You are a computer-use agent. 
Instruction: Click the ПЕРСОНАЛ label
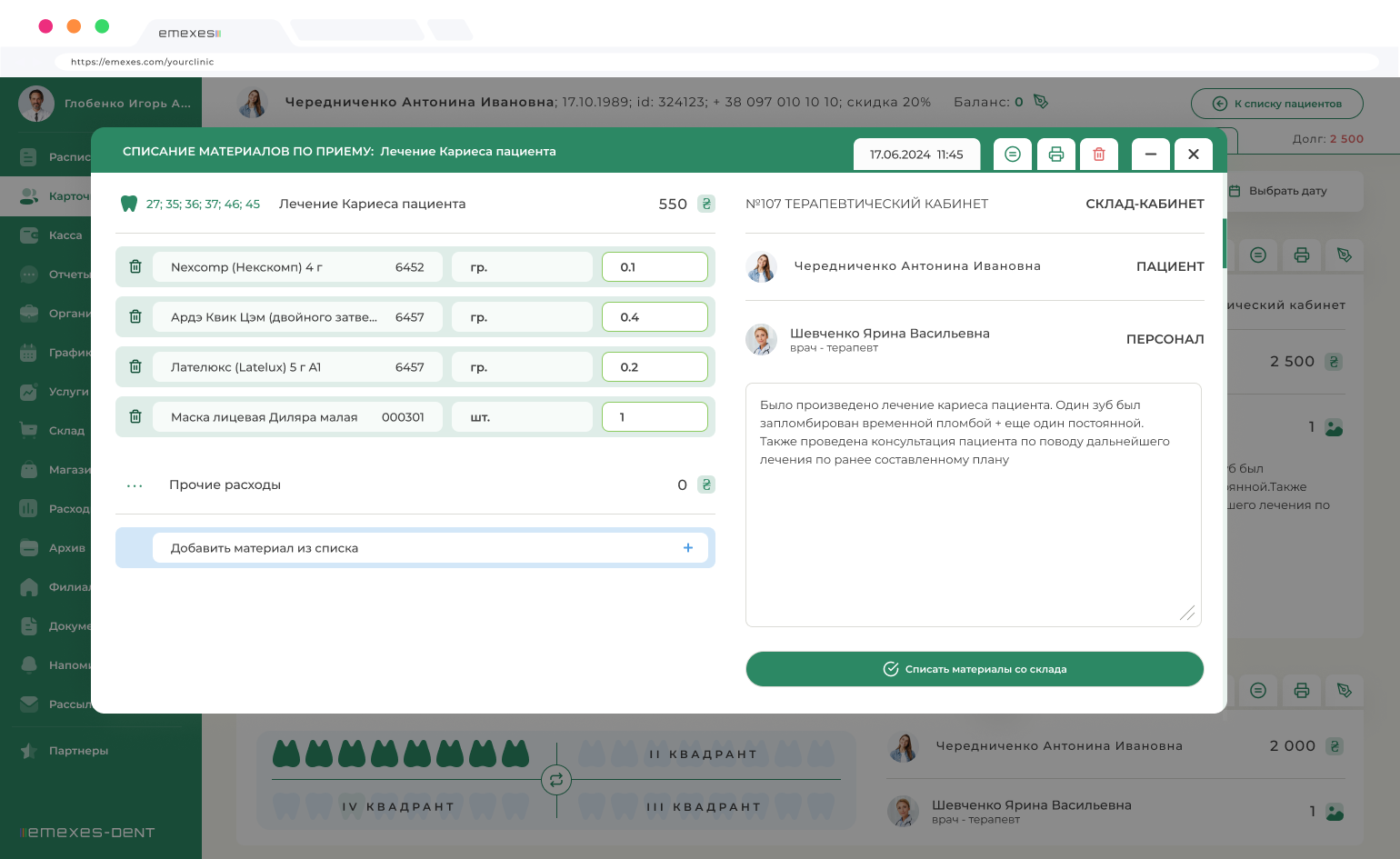click(x=1165, y=339)
